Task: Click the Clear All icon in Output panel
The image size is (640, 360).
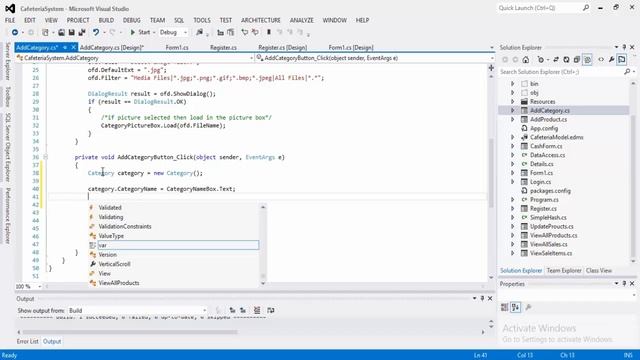Action: pos(257,311)
